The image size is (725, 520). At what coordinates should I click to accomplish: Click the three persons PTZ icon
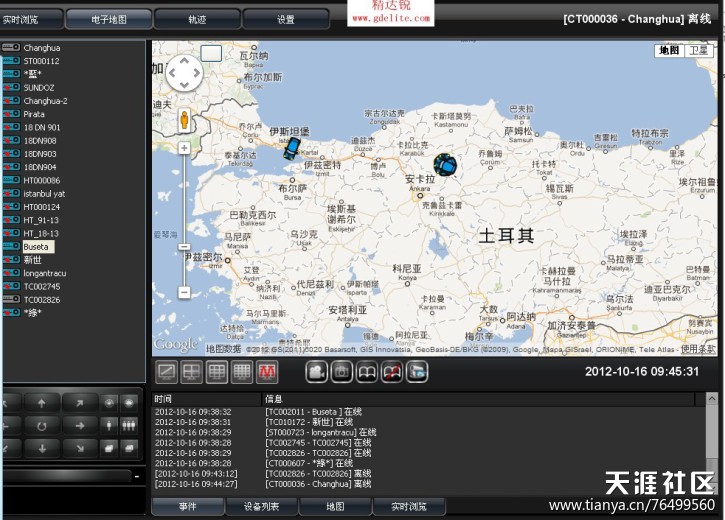129,425
